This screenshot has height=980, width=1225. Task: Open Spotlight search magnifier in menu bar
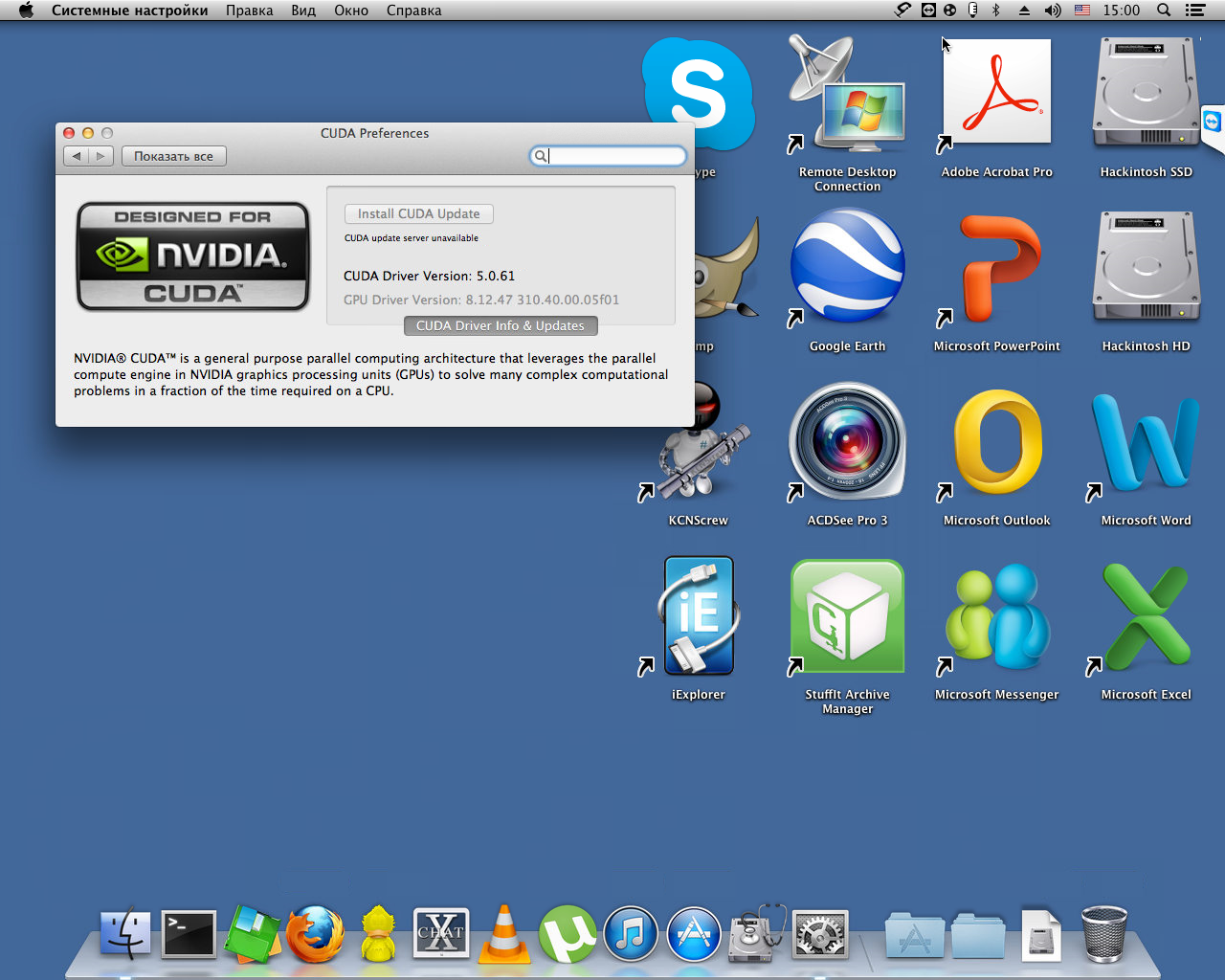click(1164, 11)
